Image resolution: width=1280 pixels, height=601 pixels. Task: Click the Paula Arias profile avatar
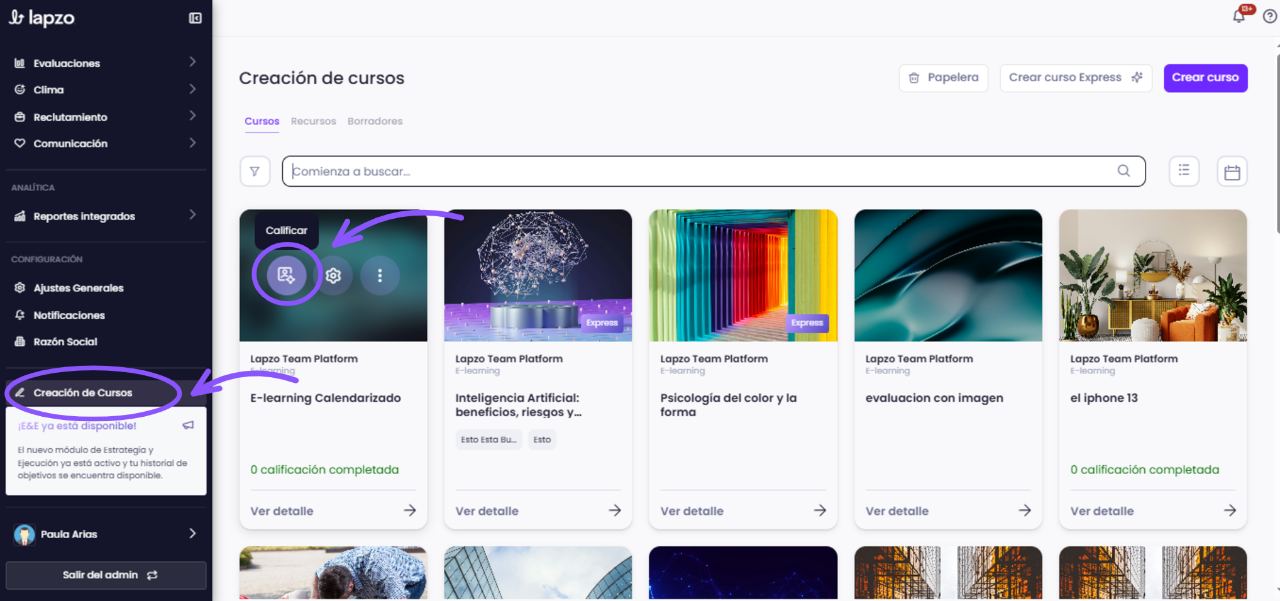(x=24, y=534)
